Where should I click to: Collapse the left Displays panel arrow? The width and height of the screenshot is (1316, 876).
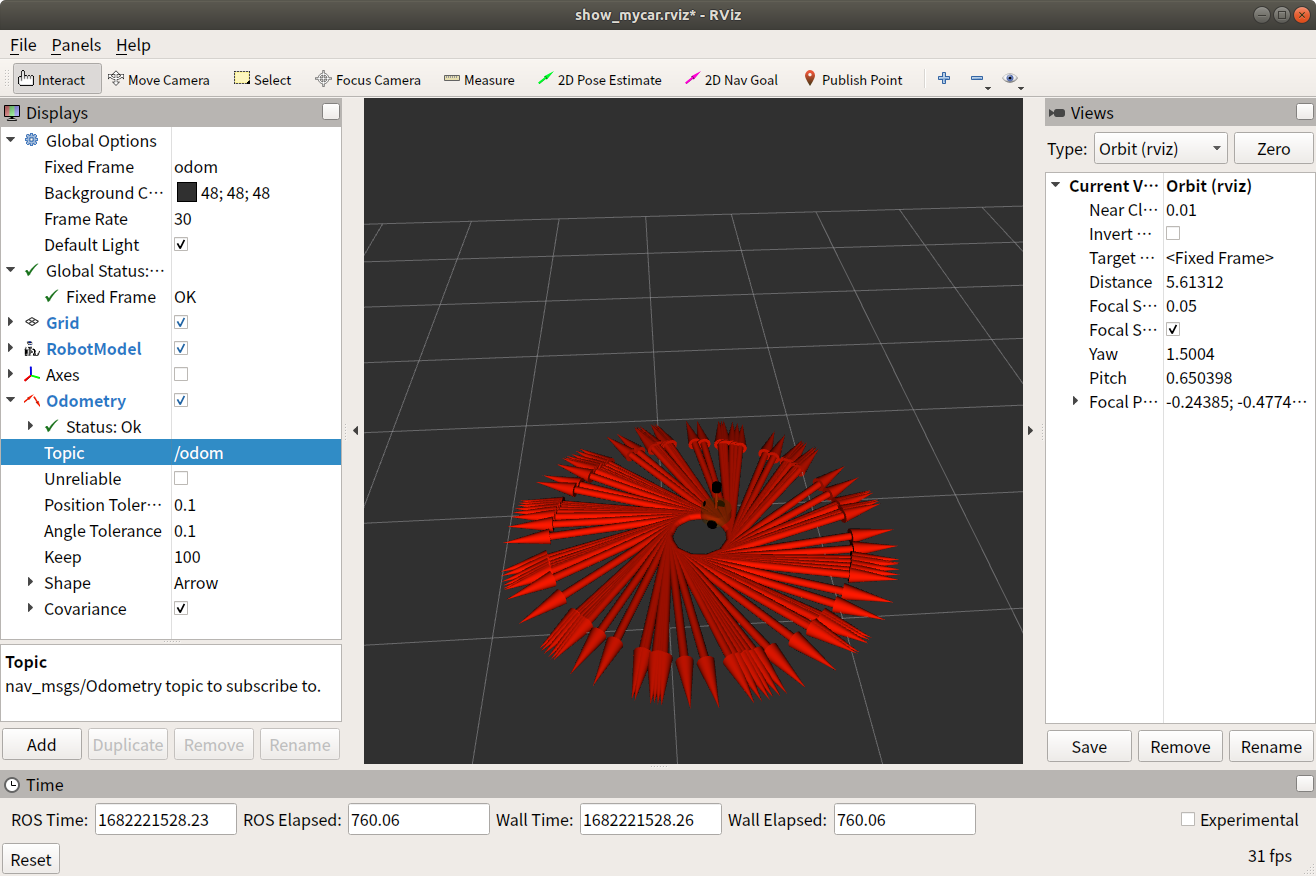pos(354,430)
